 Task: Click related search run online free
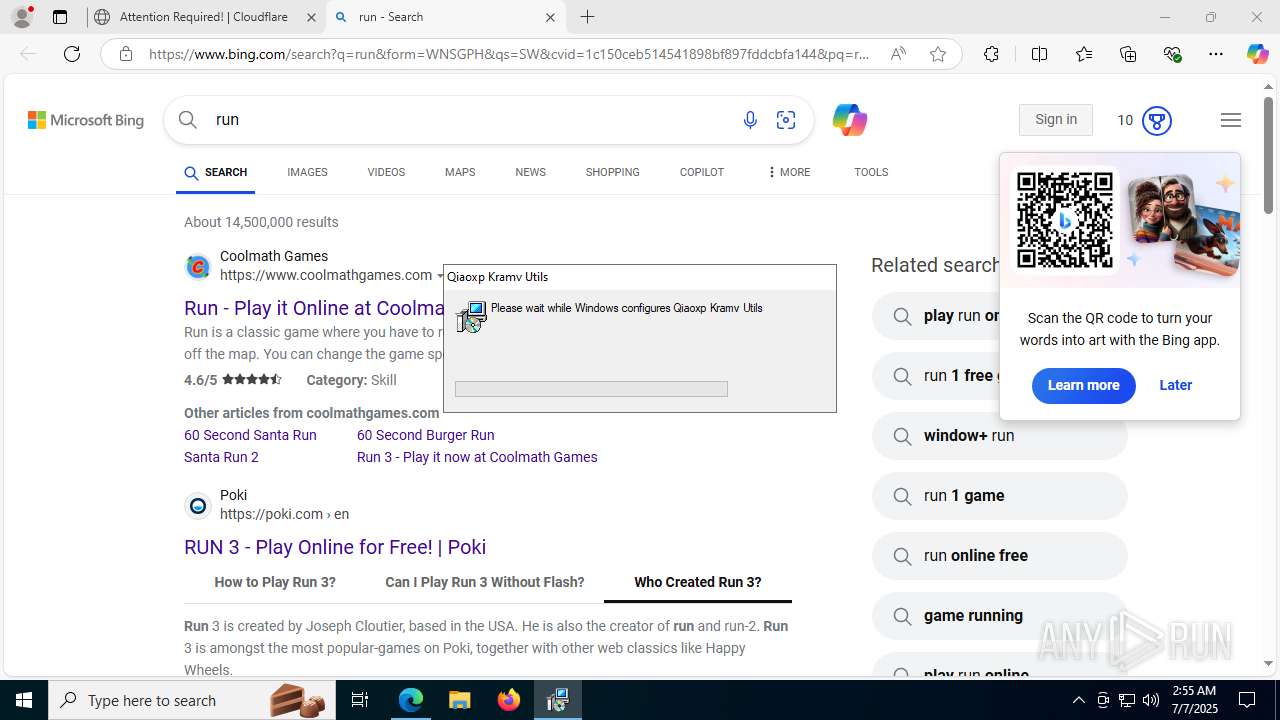999,556
